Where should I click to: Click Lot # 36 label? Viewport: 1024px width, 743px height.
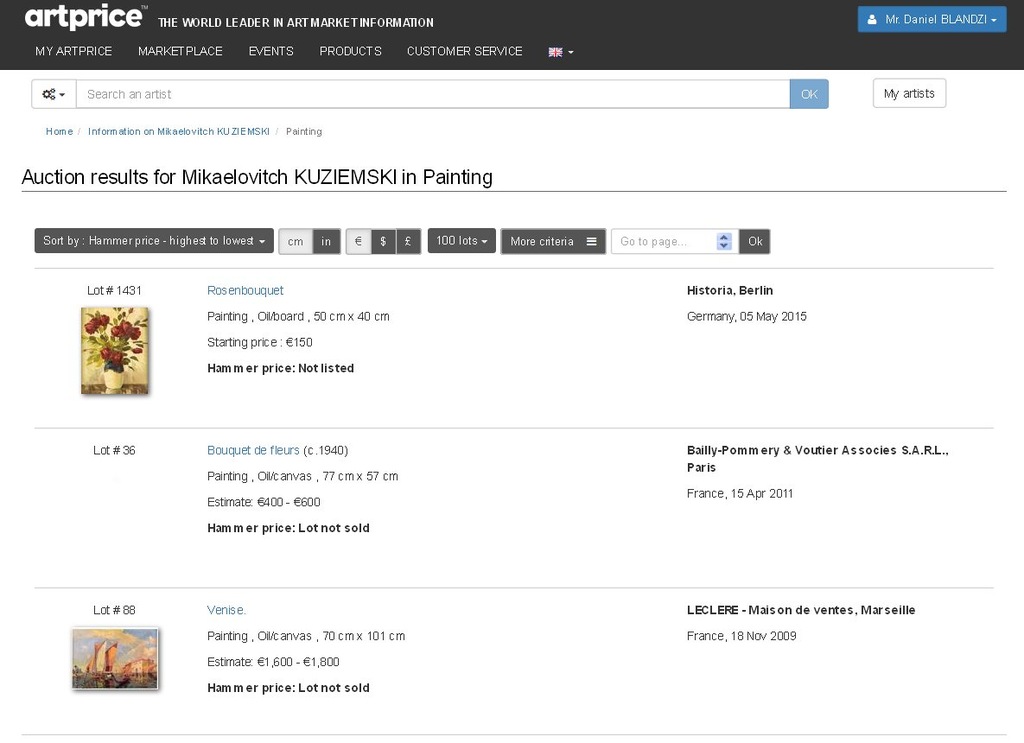(114, 451)
